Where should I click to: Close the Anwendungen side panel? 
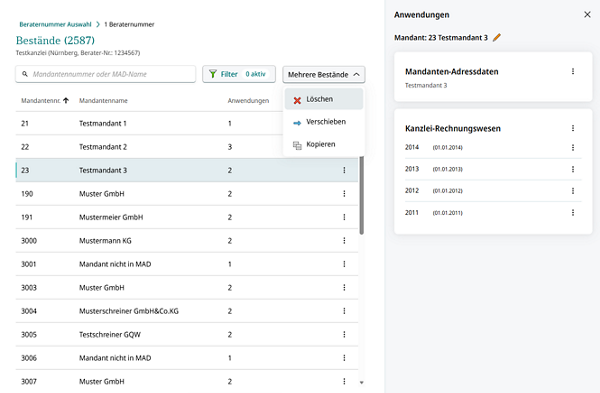pyautogui.click(x=587, y=15)
